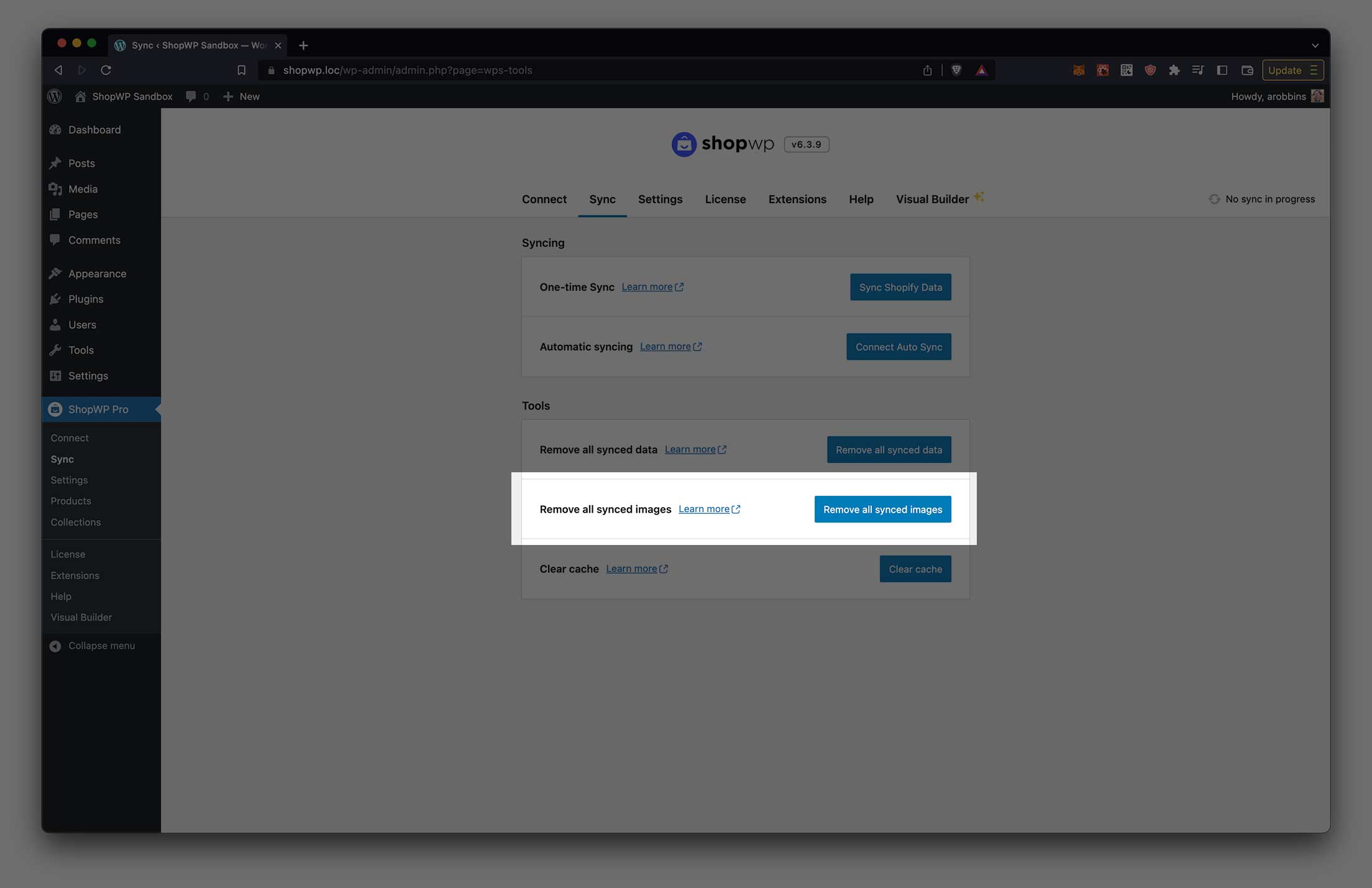Open Tools in the sidebar
1372x888 pixels.
[x=101, y=350]
